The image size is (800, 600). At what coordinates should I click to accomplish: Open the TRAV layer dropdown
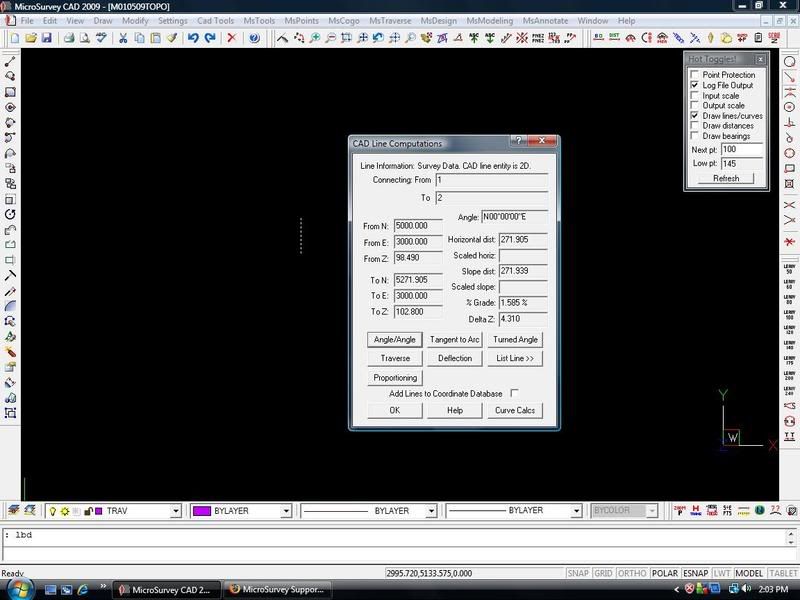(176, 511)
